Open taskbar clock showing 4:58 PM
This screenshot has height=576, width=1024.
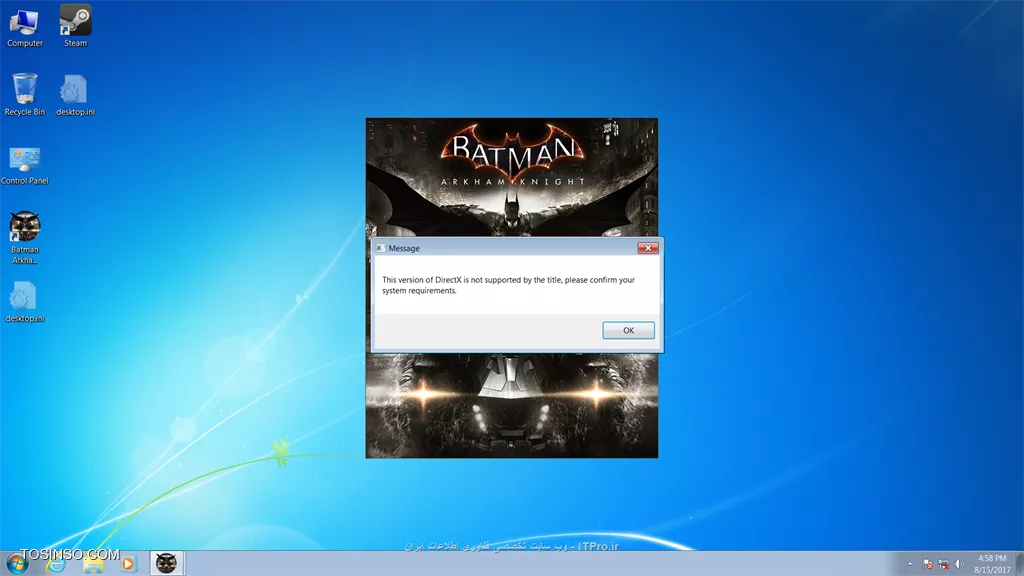point(992,564)
